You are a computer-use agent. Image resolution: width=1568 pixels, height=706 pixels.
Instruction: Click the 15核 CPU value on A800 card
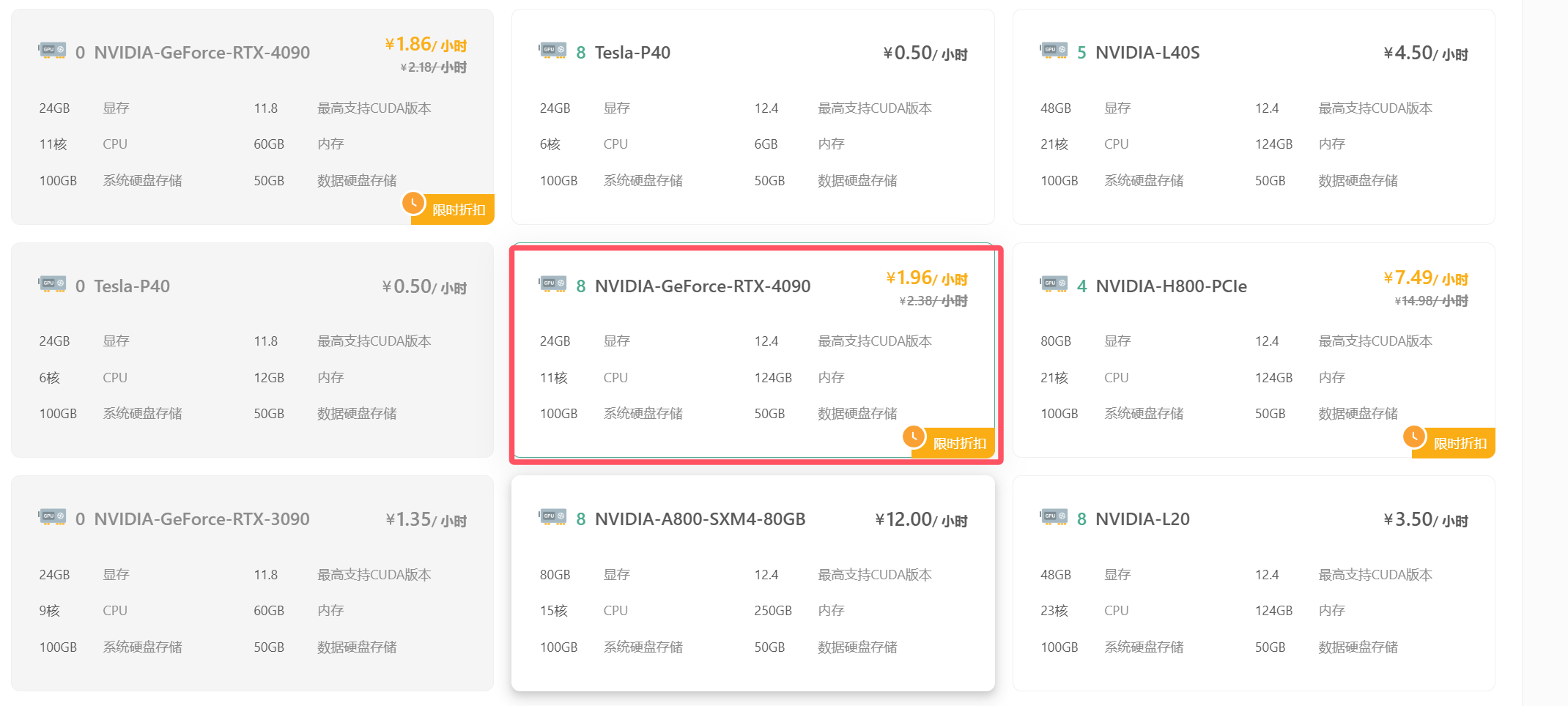(x=554, y=611)
